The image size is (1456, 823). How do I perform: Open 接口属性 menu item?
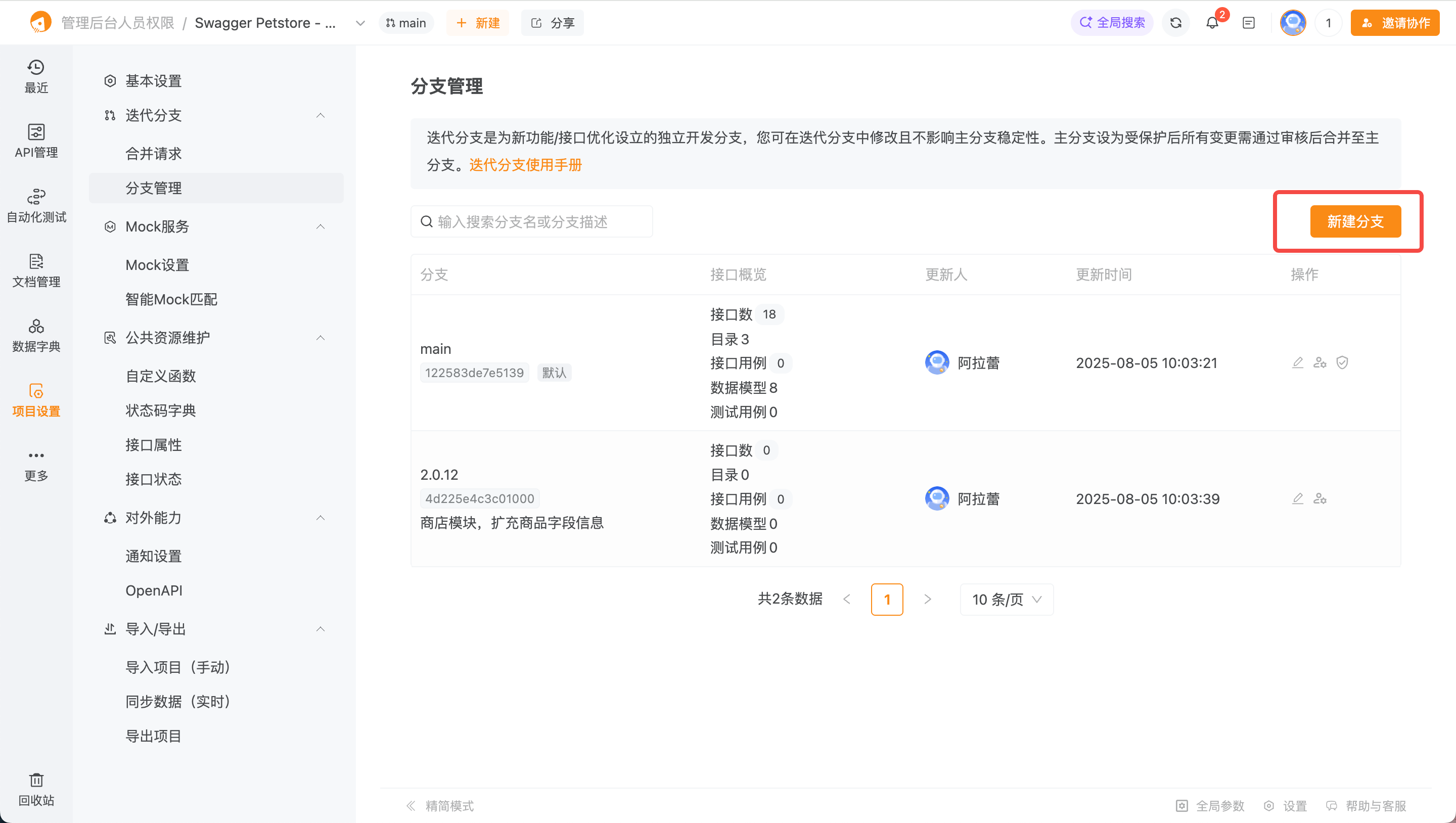pos(154,445)
